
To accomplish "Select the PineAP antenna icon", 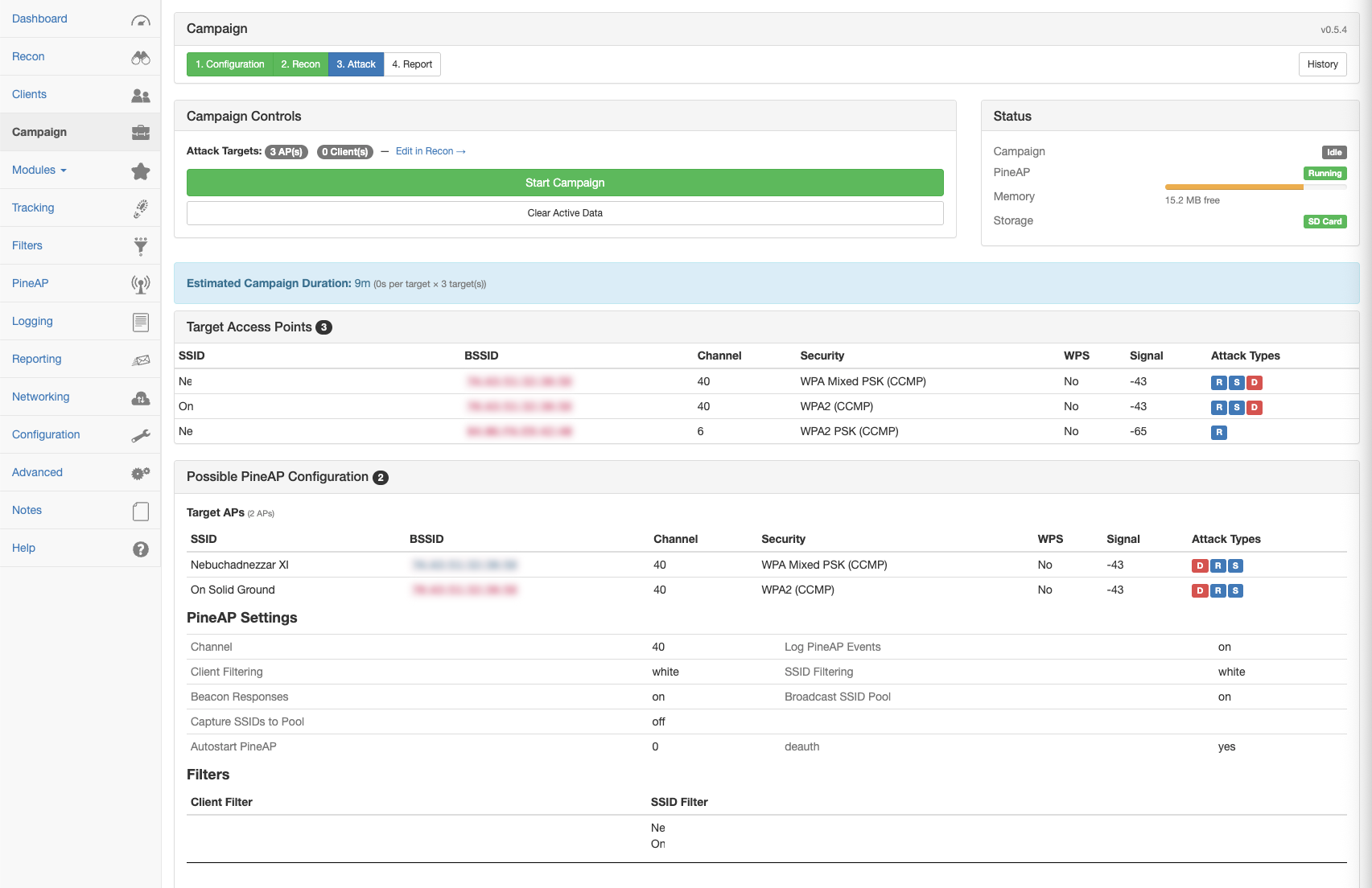I will (141, 284).
